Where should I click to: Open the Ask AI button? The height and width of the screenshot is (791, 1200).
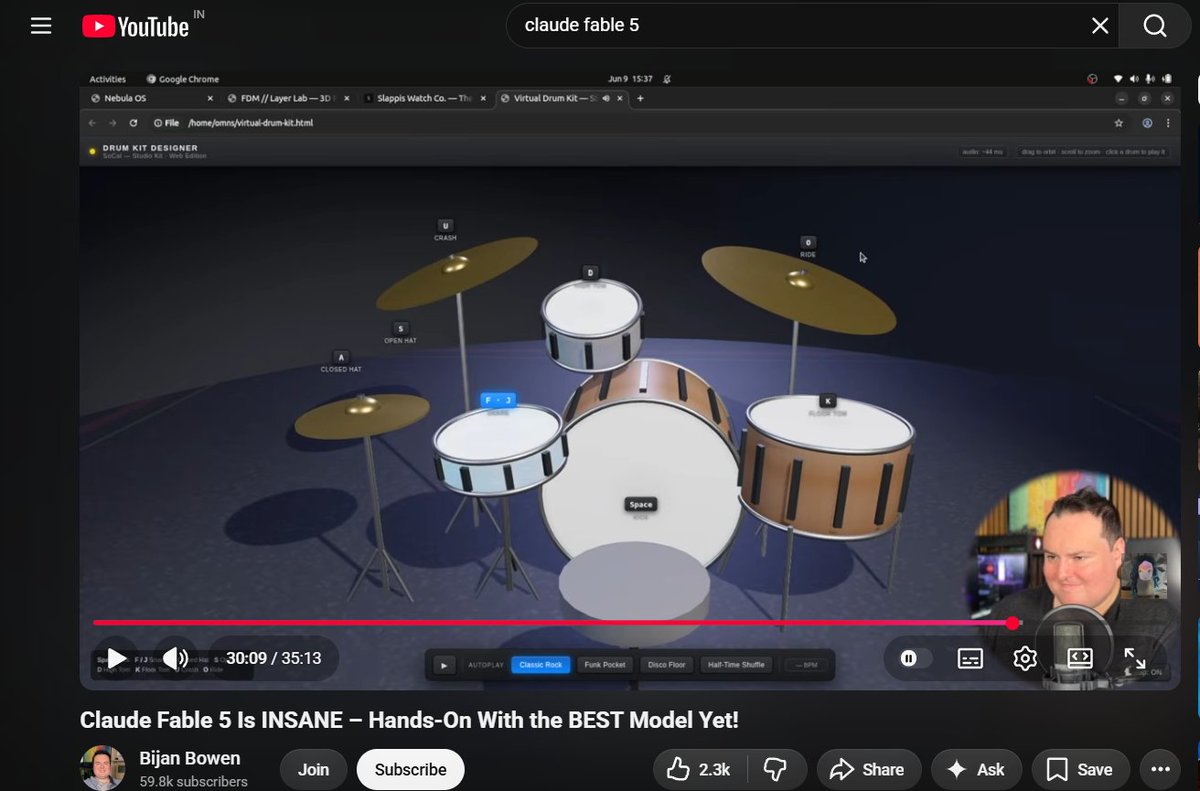click(x=975, y=769)
